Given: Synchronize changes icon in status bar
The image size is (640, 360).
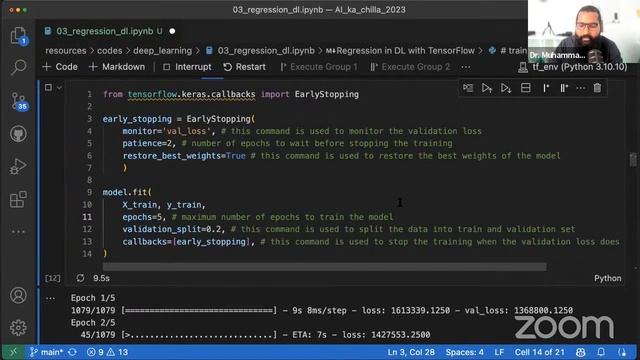Looking at the screenshot, I should (73, 352).
